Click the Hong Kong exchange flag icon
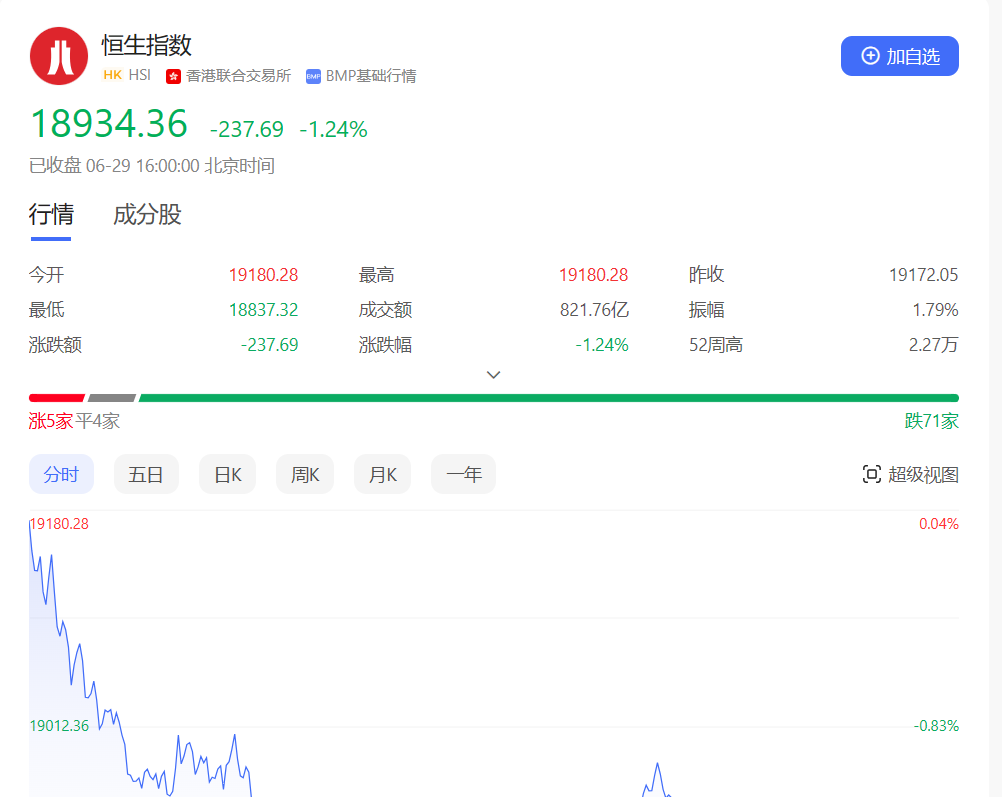This screenshot has width=1002, height=797. point(173,76)
